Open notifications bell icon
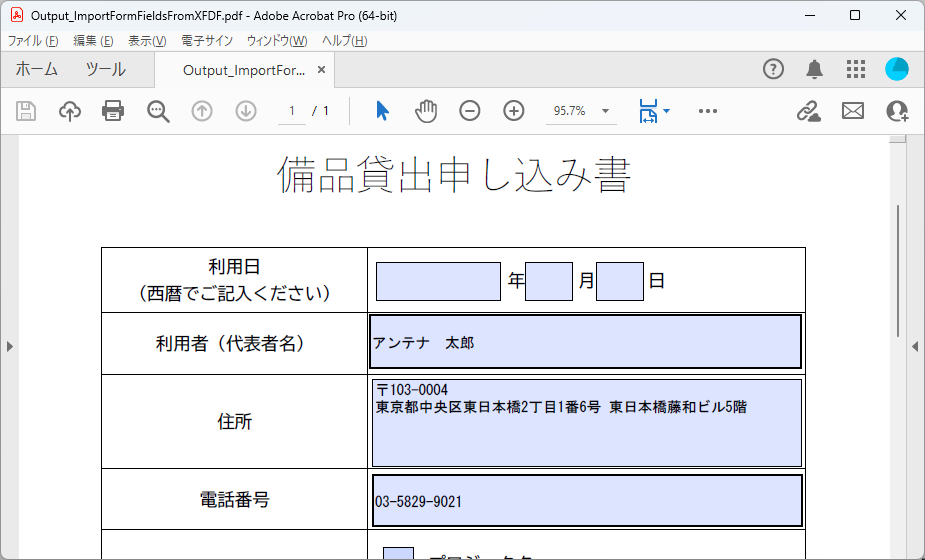 coord(814,69)
